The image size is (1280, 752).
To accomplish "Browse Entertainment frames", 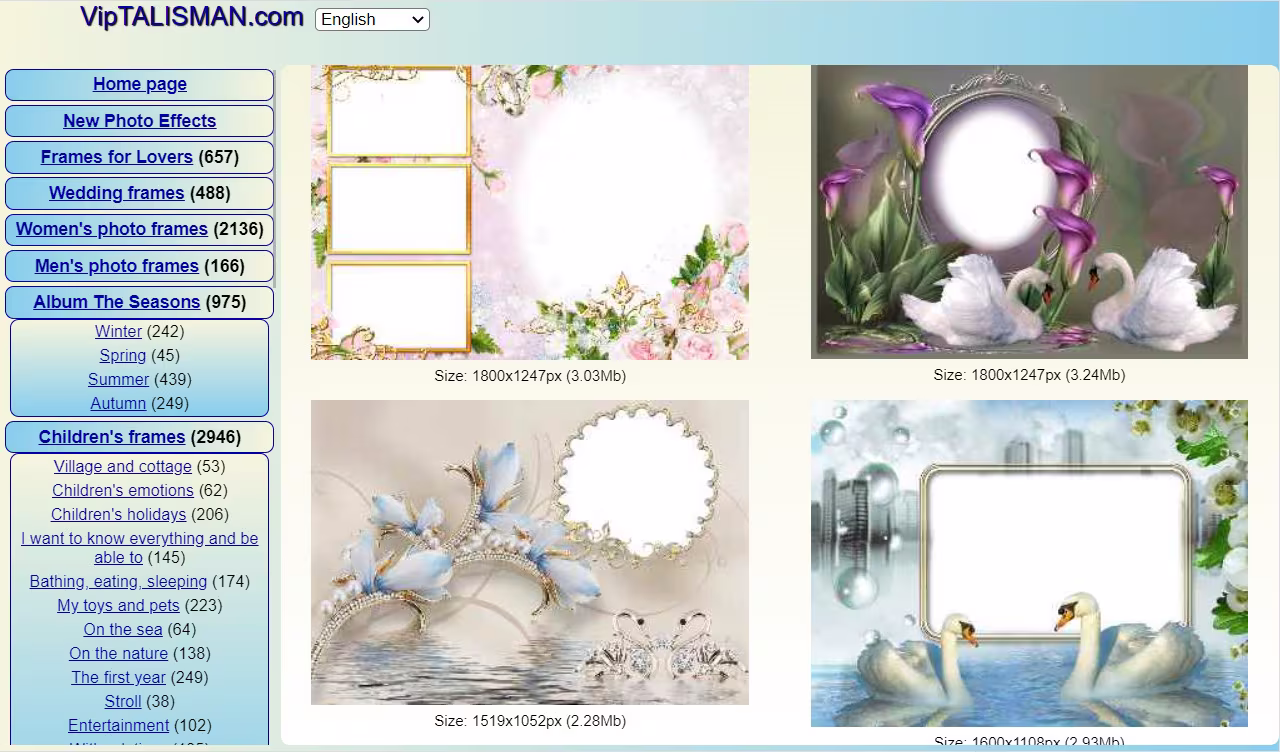I will (119, 725).
